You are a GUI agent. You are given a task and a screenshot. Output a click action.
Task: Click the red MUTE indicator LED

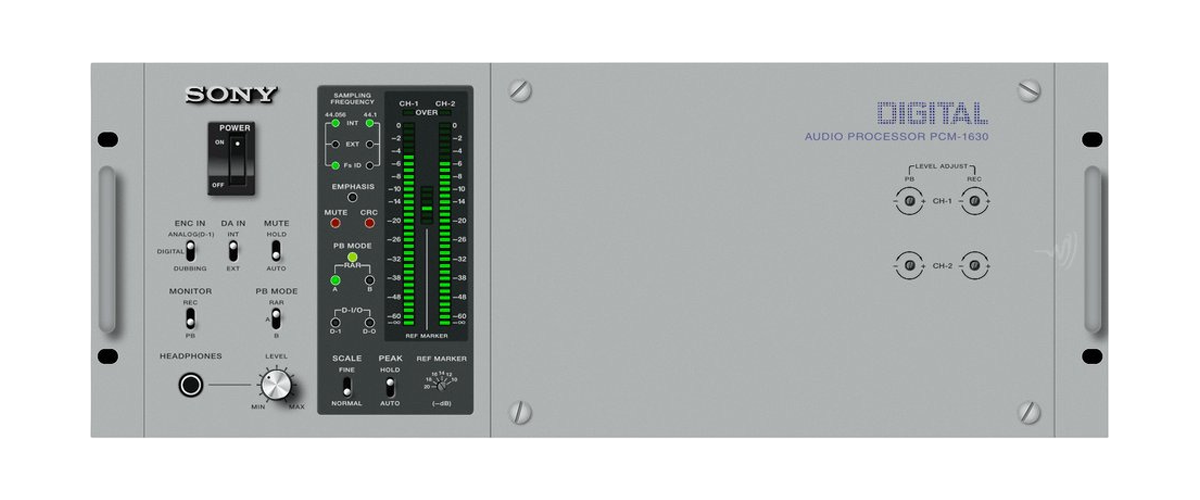click(x=335, y=222)
